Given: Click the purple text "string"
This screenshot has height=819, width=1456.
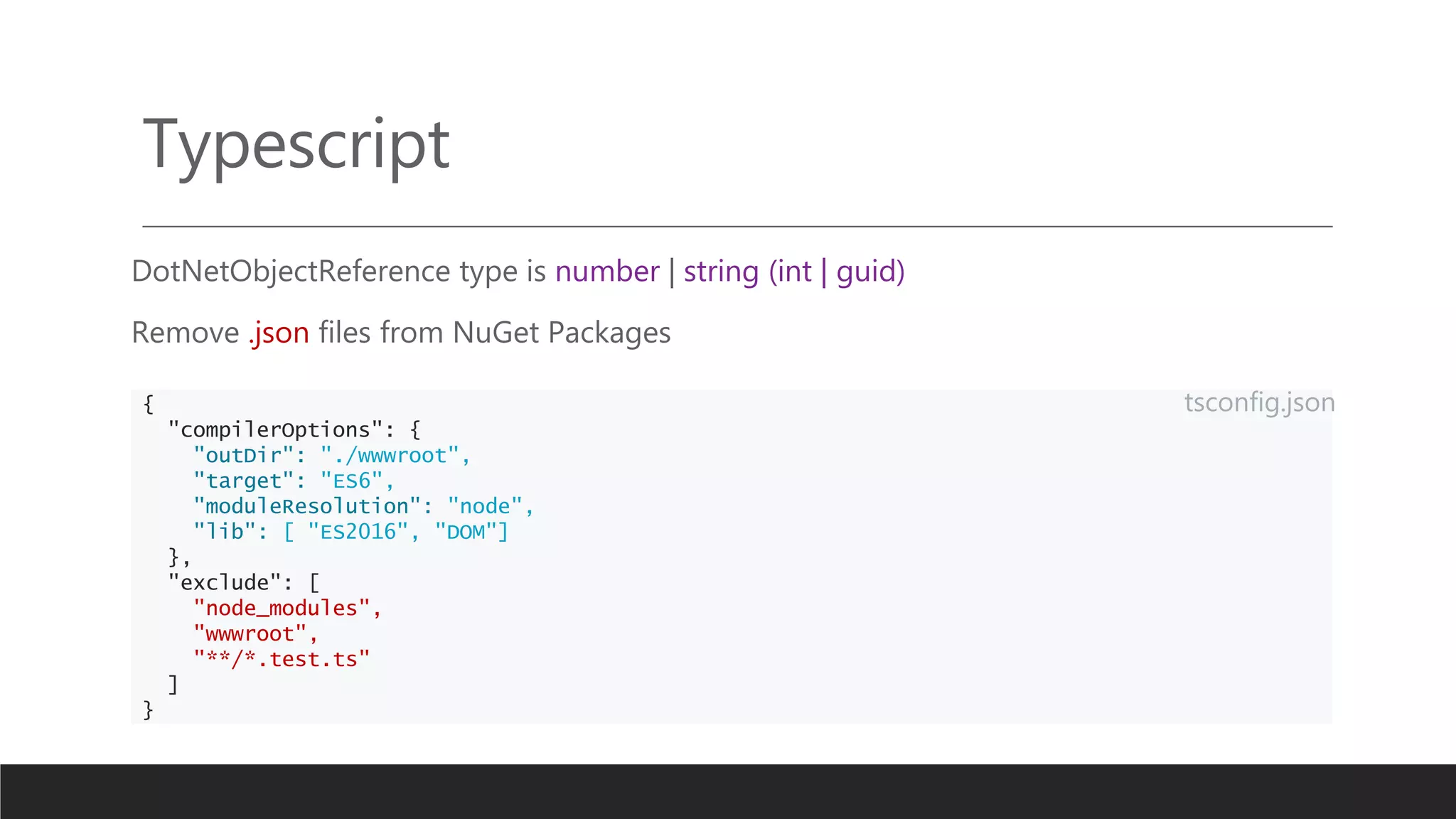Looking at the screenshot, I should coord(721,272).
